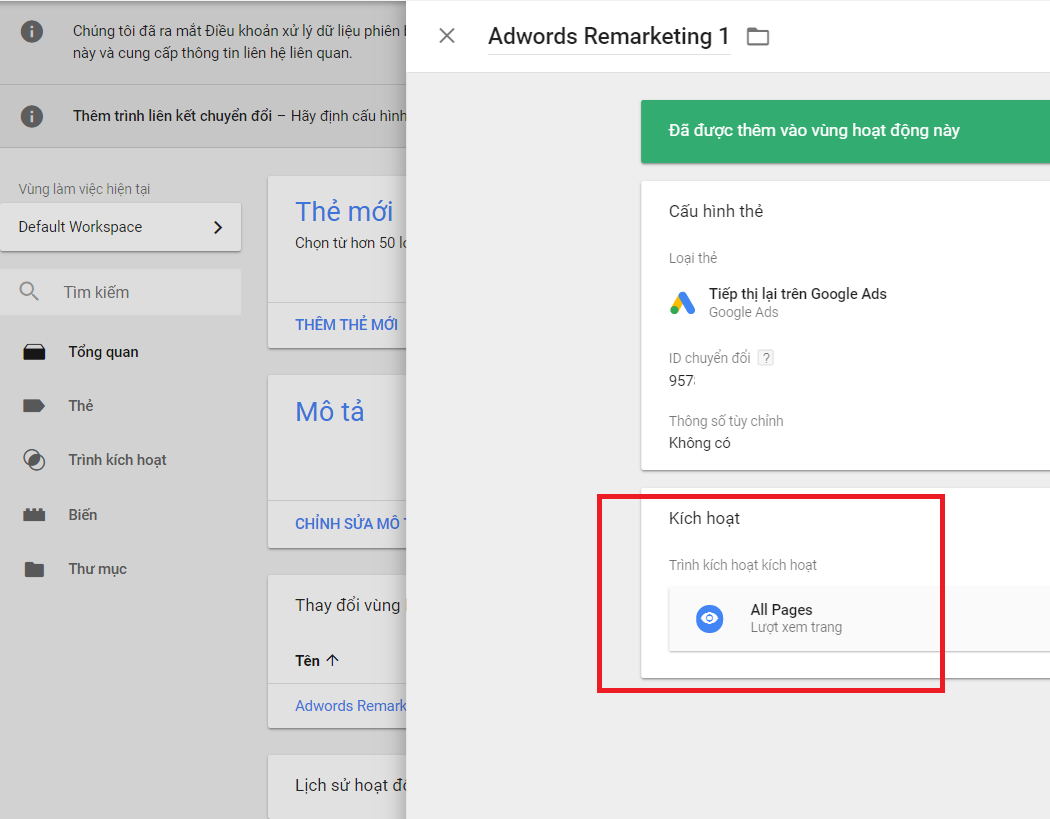Click the Tổng quan overview icon
Screen dimensions: 1050x819
pos(34,352)
